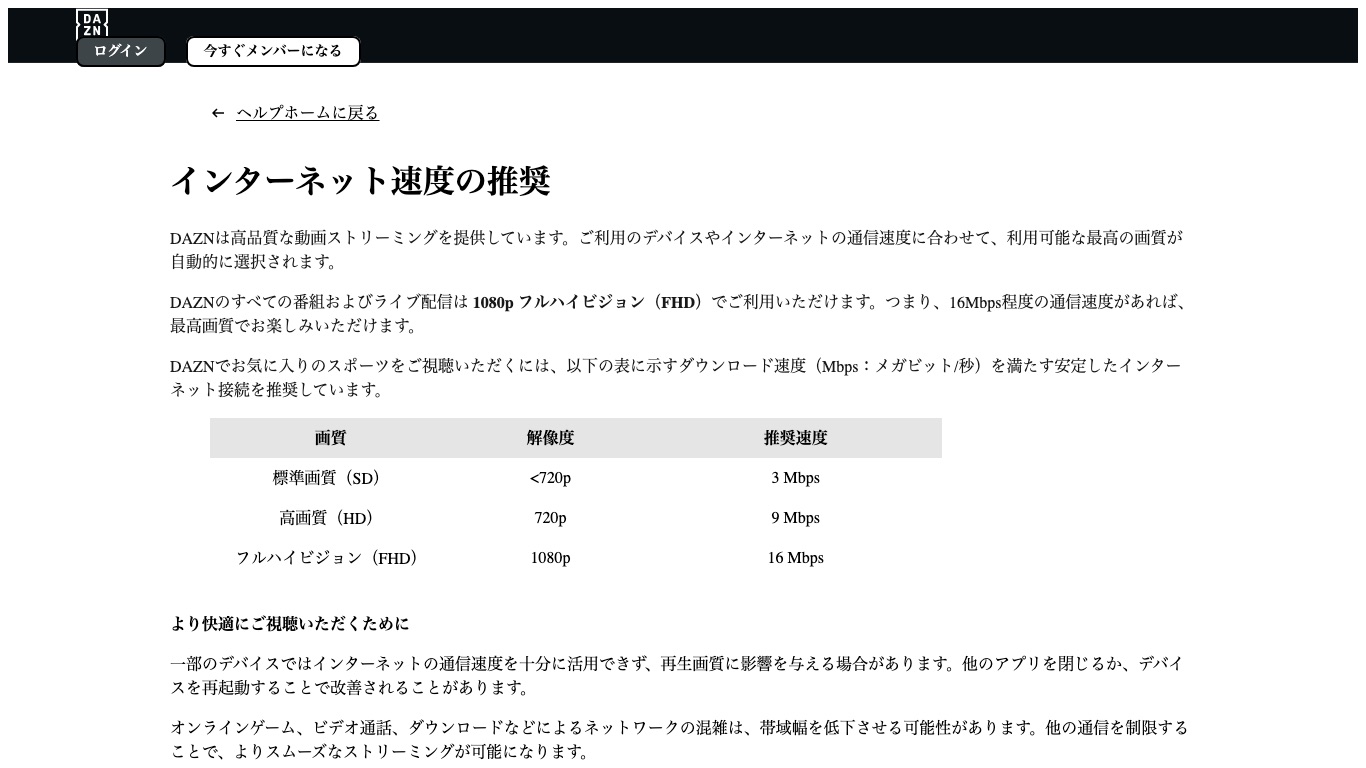This screenshot has height=768, width=1366.
Task: Click the <720p resolution cell
Action: coord(550,478)
